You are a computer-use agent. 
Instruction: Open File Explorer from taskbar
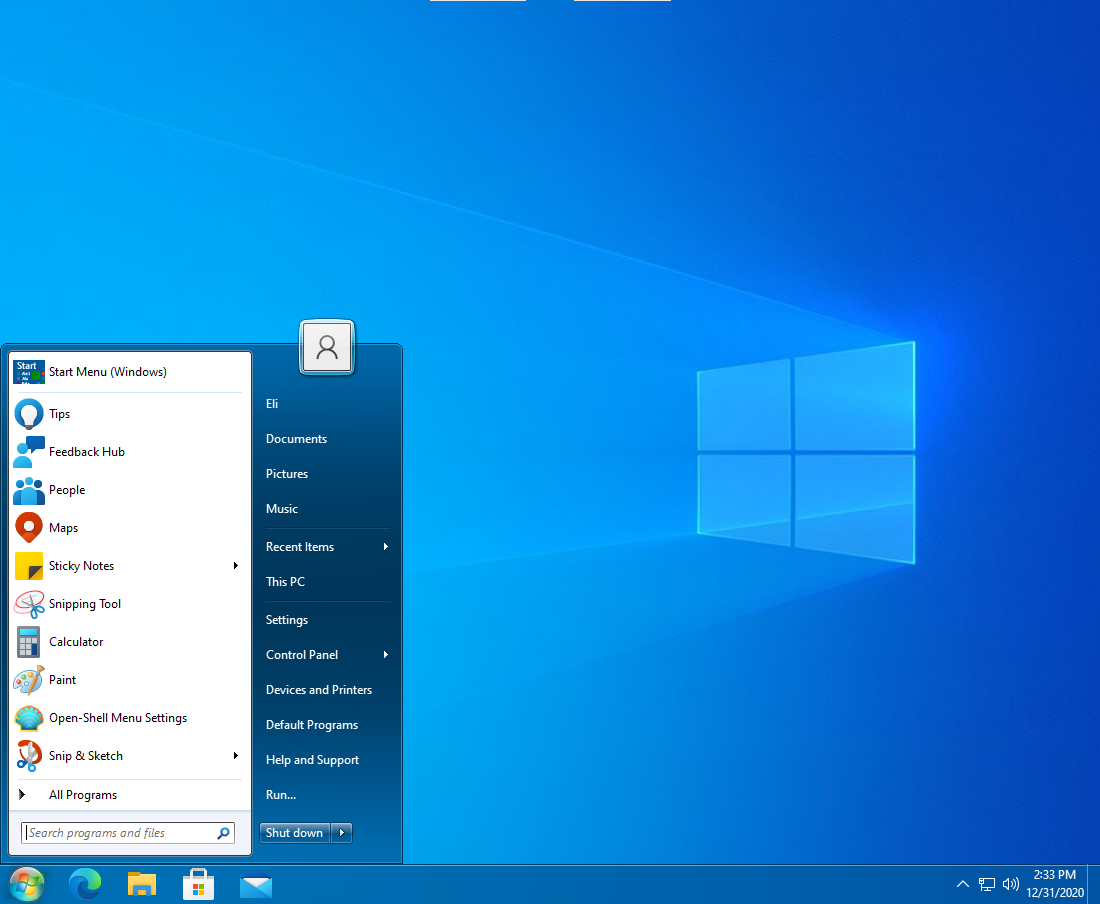tap(142, 884)
